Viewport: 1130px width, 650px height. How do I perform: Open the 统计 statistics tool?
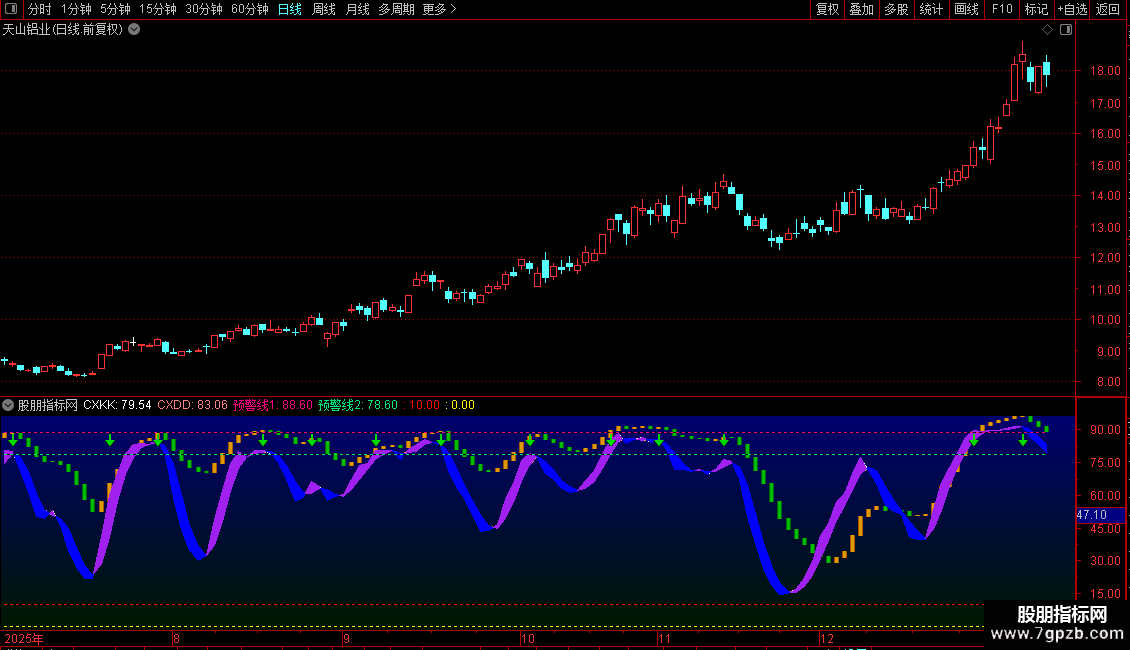pyautogui.click(x=931, y=9)
